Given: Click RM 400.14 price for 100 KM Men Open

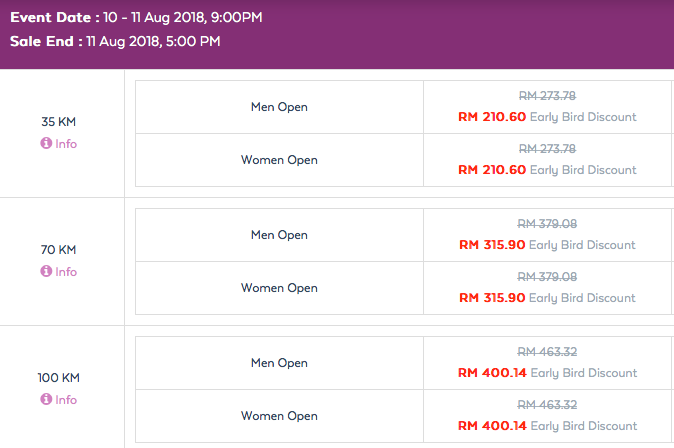Looking at the screenshot, I should (x=492, y=373).
